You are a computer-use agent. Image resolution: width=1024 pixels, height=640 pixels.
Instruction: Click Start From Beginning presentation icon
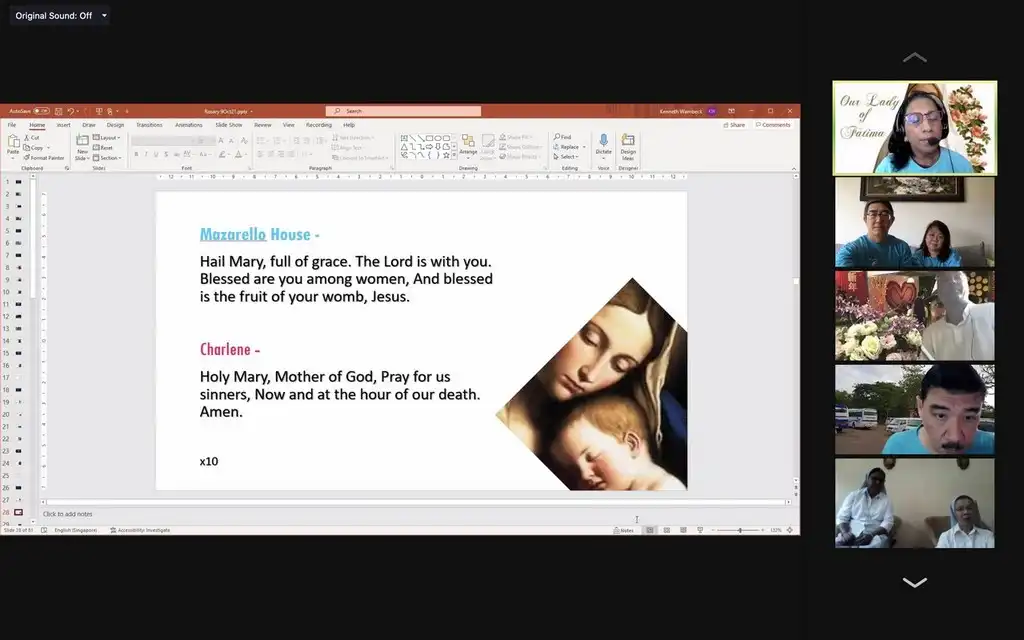click(x=99, y=112)
